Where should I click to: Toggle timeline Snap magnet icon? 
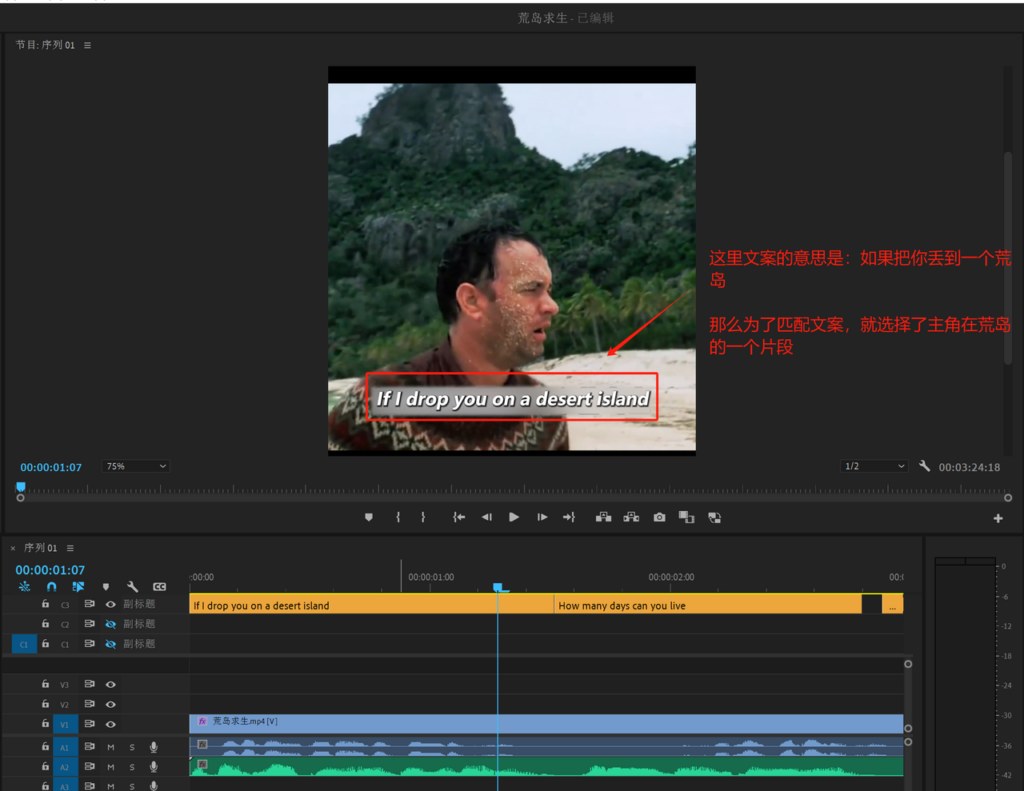click(x=52, y=587)
